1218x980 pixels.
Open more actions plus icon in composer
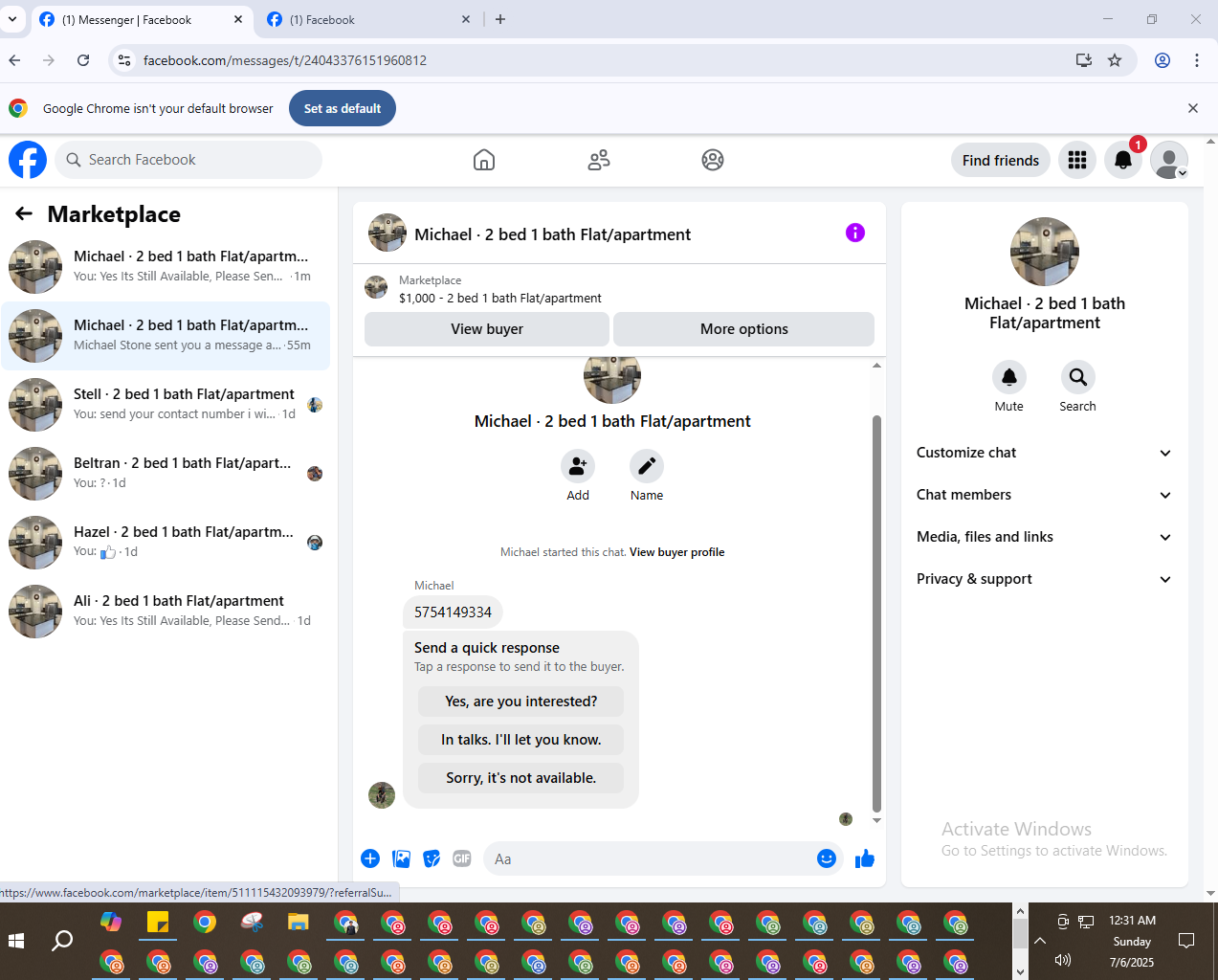[x=370, y=858]
